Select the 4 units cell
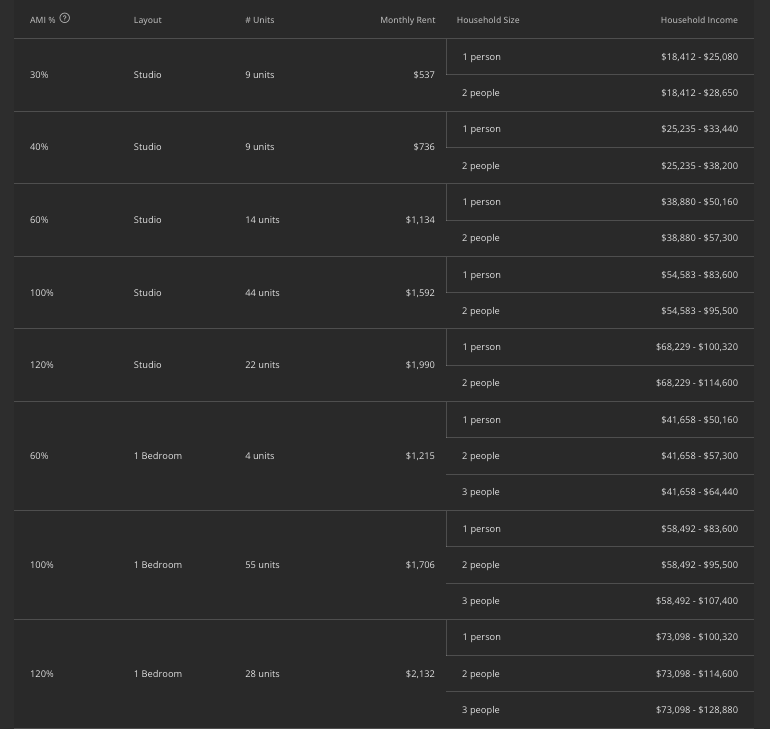 (259, 456)
